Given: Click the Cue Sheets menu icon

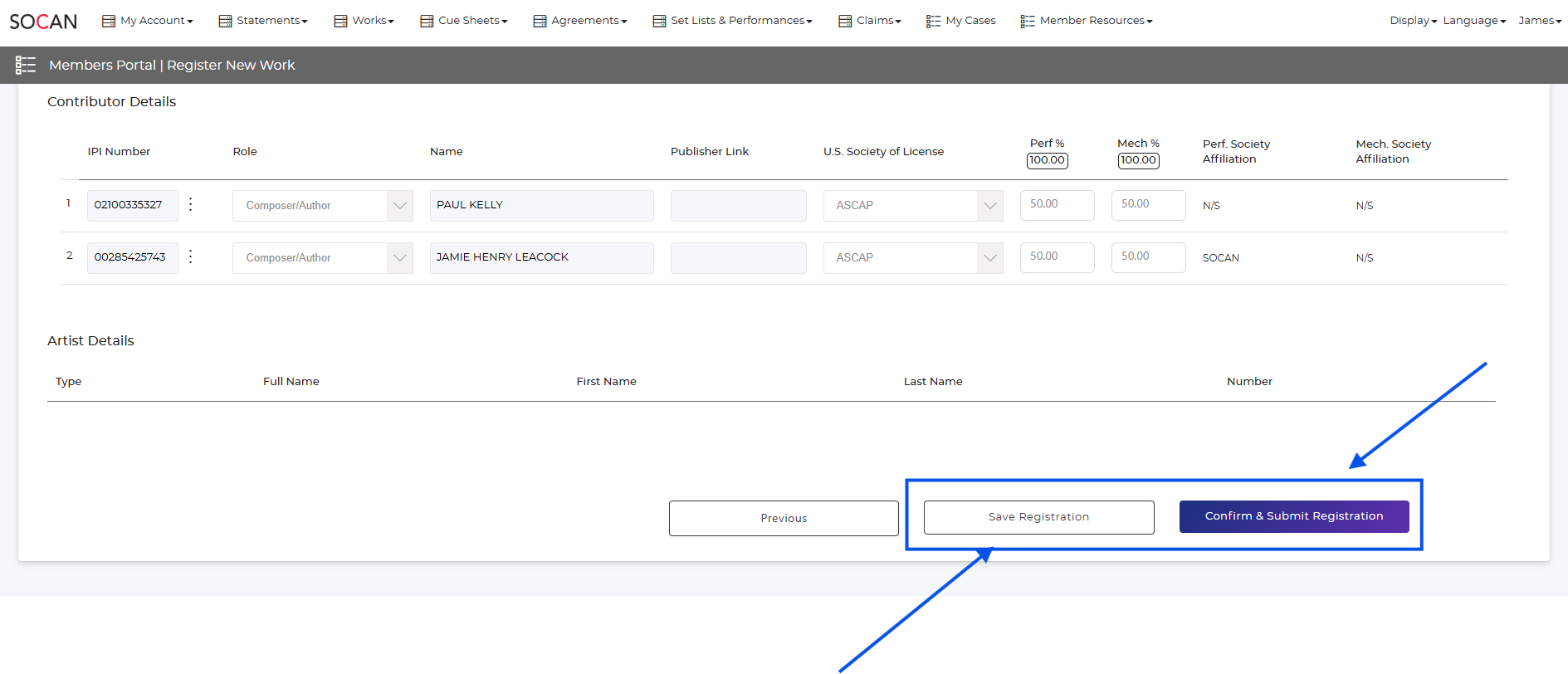Looking at the screenshot, I should point(427,21).
